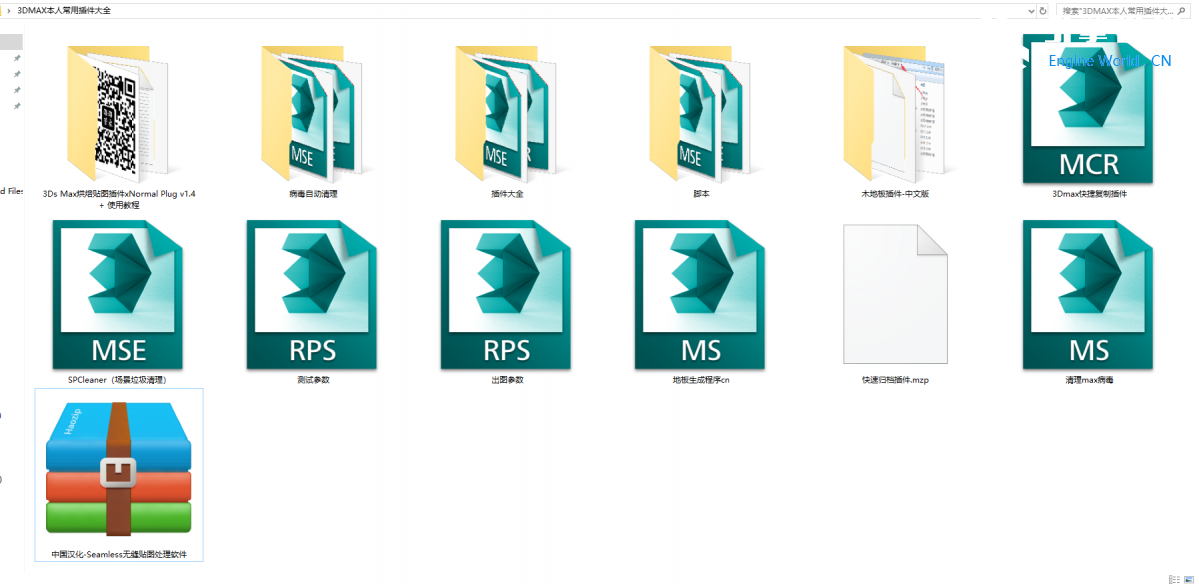This screenshot has height=584, width=1199.
Task: Open the 插件大全 folder icon
Action: click(506, 112)
